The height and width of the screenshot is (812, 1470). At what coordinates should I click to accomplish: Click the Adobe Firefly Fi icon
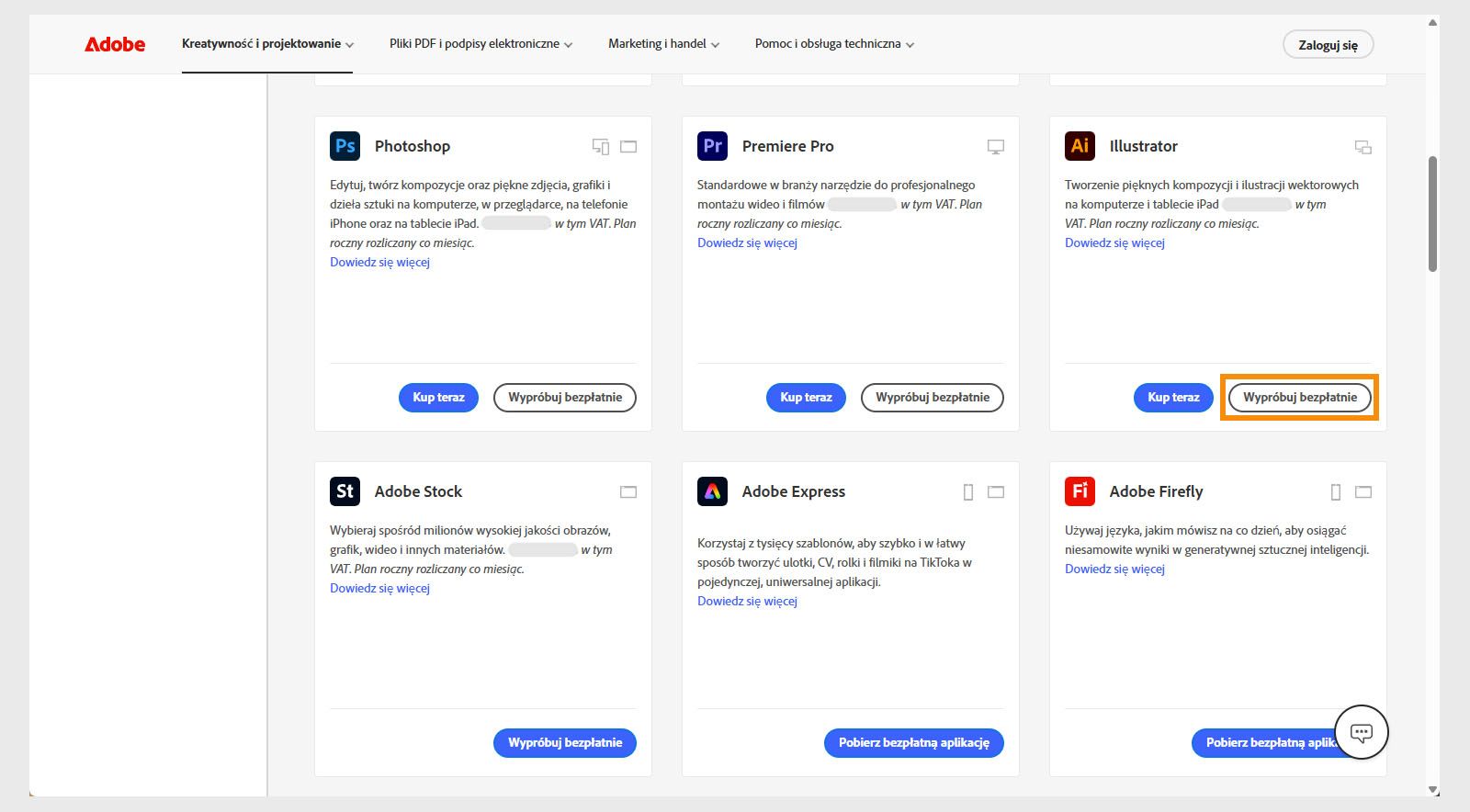pyautogui.click(x=1080, y=491)
